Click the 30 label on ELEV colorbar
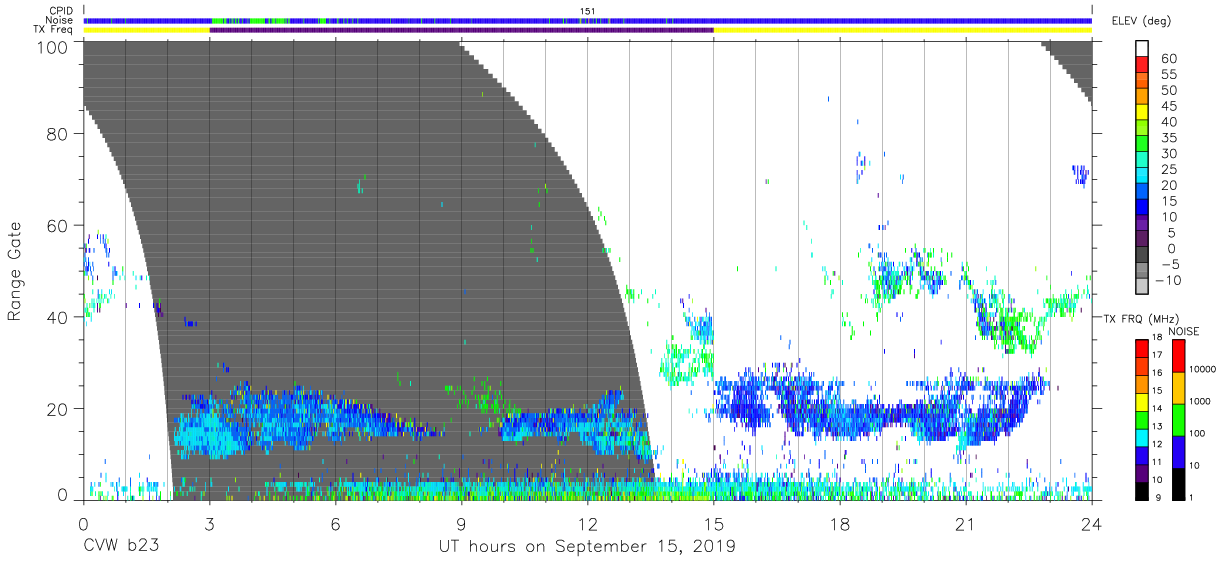Image resolution: width=1228 pixels, height=567 pixels. click(x=1168, y=153)
